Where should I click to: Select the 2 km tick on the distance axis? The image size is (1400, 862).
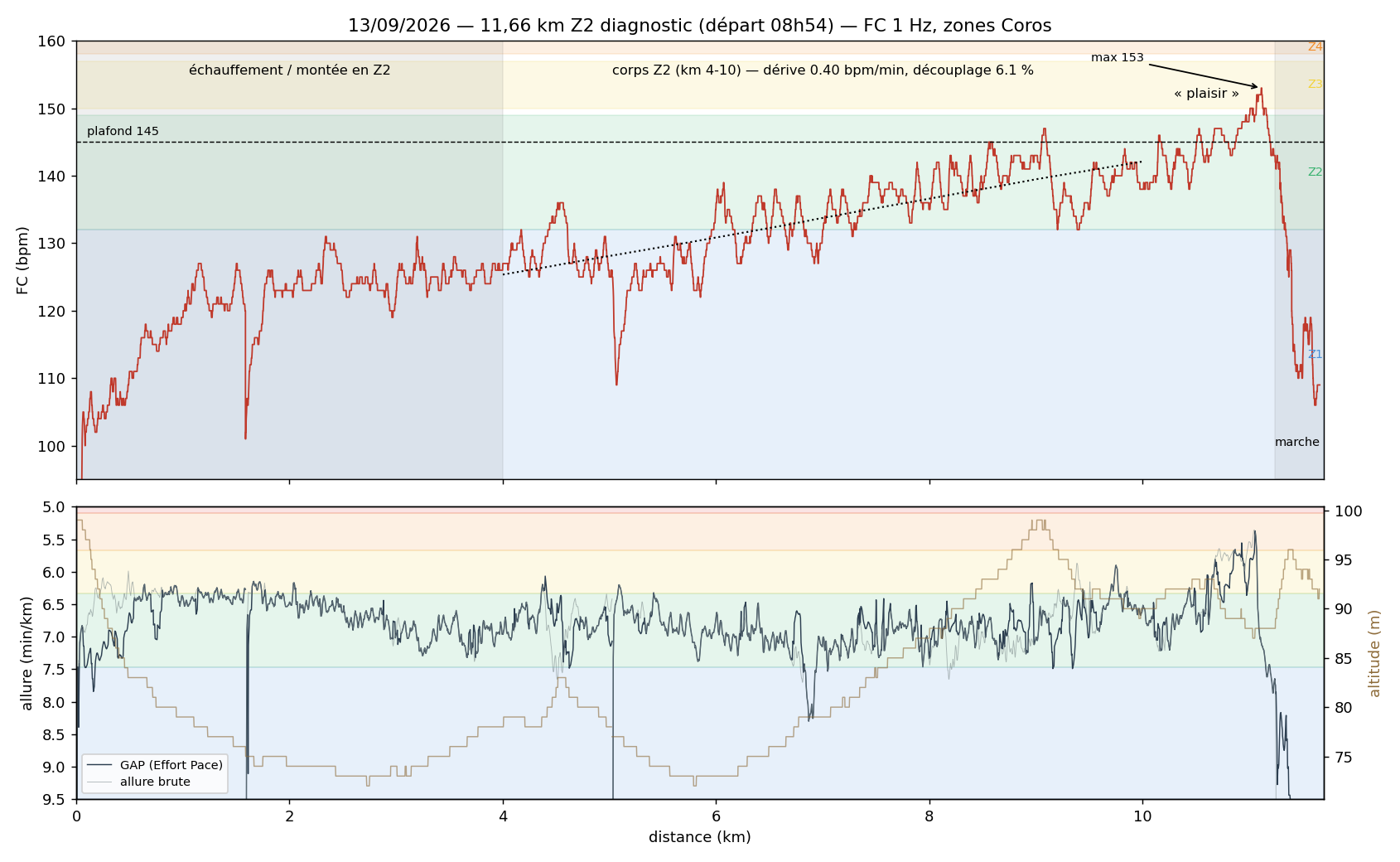tap(290, 817)
